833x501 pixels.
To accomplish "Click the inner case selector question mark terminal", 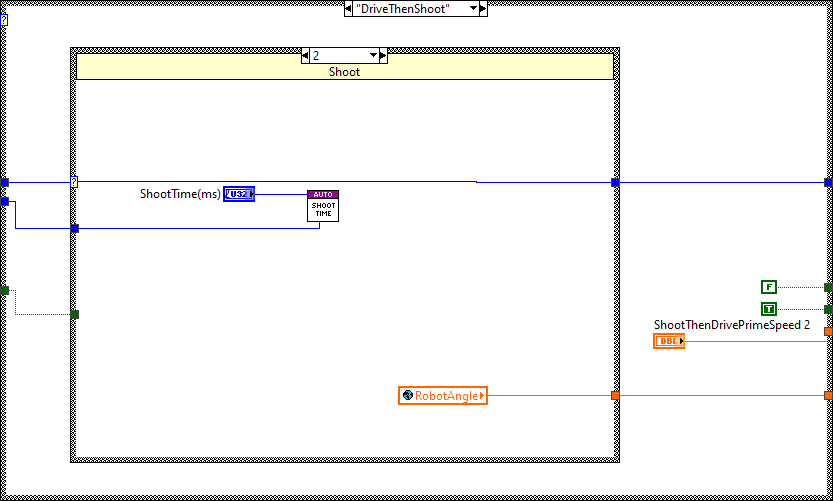I will (74, 182).
